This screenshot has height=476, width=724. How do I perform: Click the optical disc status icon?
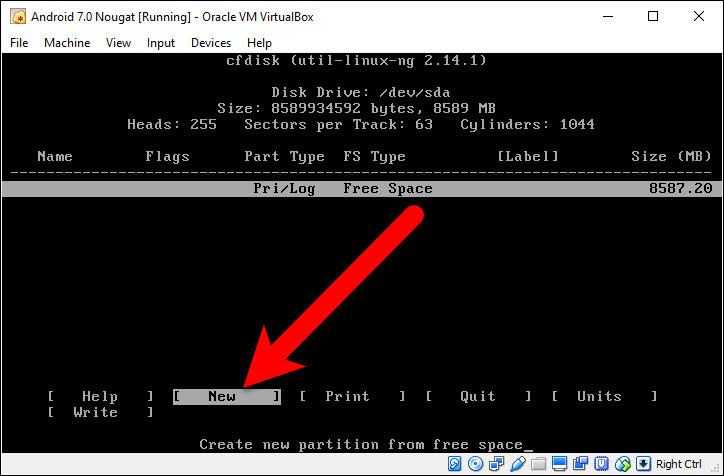475,464
